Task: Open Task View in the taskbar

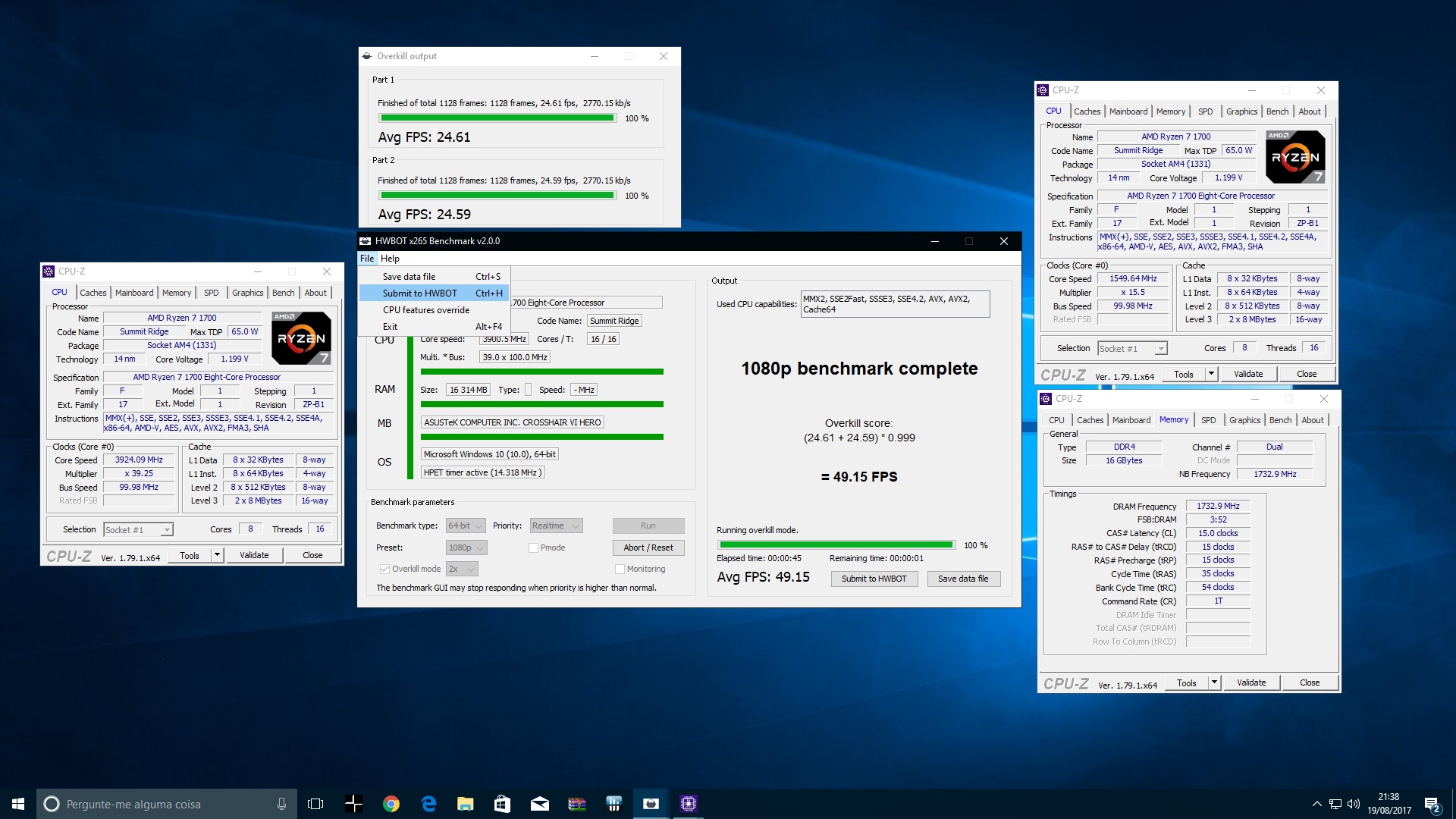Action: [x=315, y=804]
